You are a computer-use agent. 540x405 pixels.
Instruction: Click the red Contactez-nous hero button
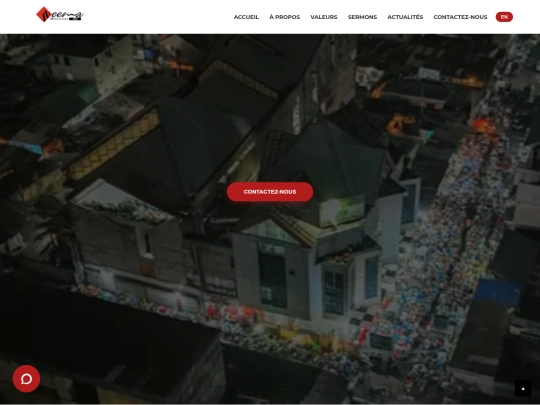(270, 192)
